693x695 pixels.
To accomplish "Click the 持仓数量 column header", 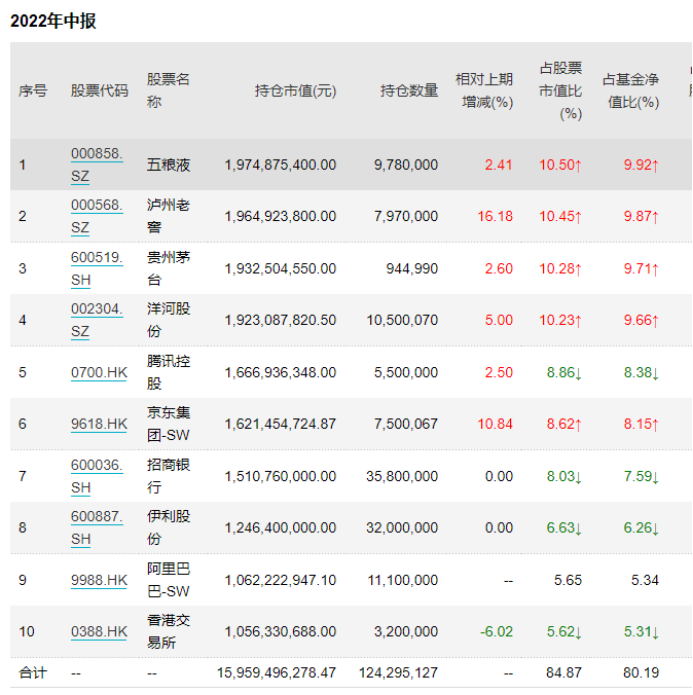I will pos(409,90).
